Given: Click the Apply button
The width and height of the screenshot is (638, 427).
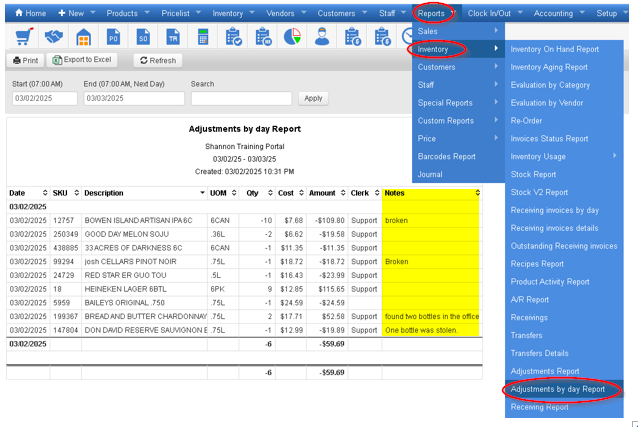Looking at the screenshot, I should click(313, 99).
